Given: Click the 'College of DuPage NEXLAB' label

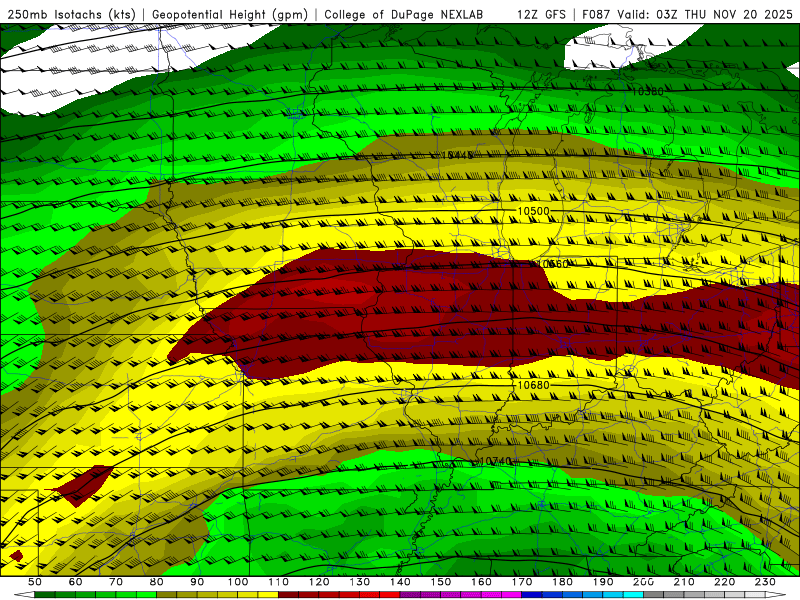Looking at the screenshot, I should click(404, 15).
